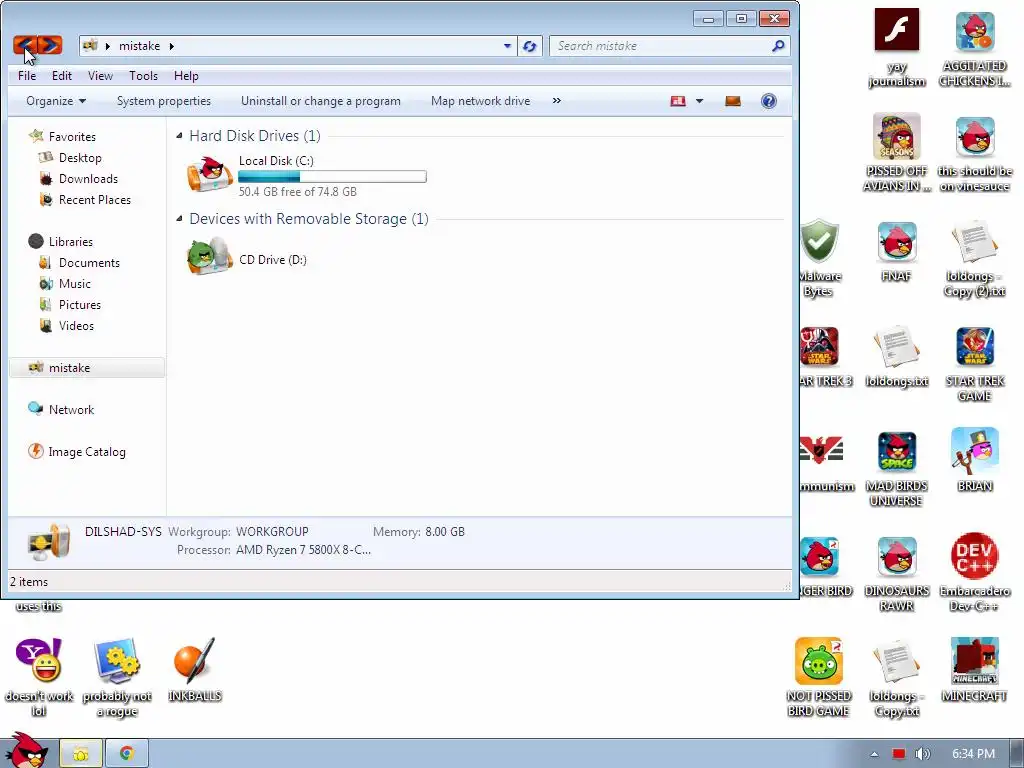Open Chrome from the taskbar
The height and width of the screenshot is (768, 1024).
(x=127, y=754)
